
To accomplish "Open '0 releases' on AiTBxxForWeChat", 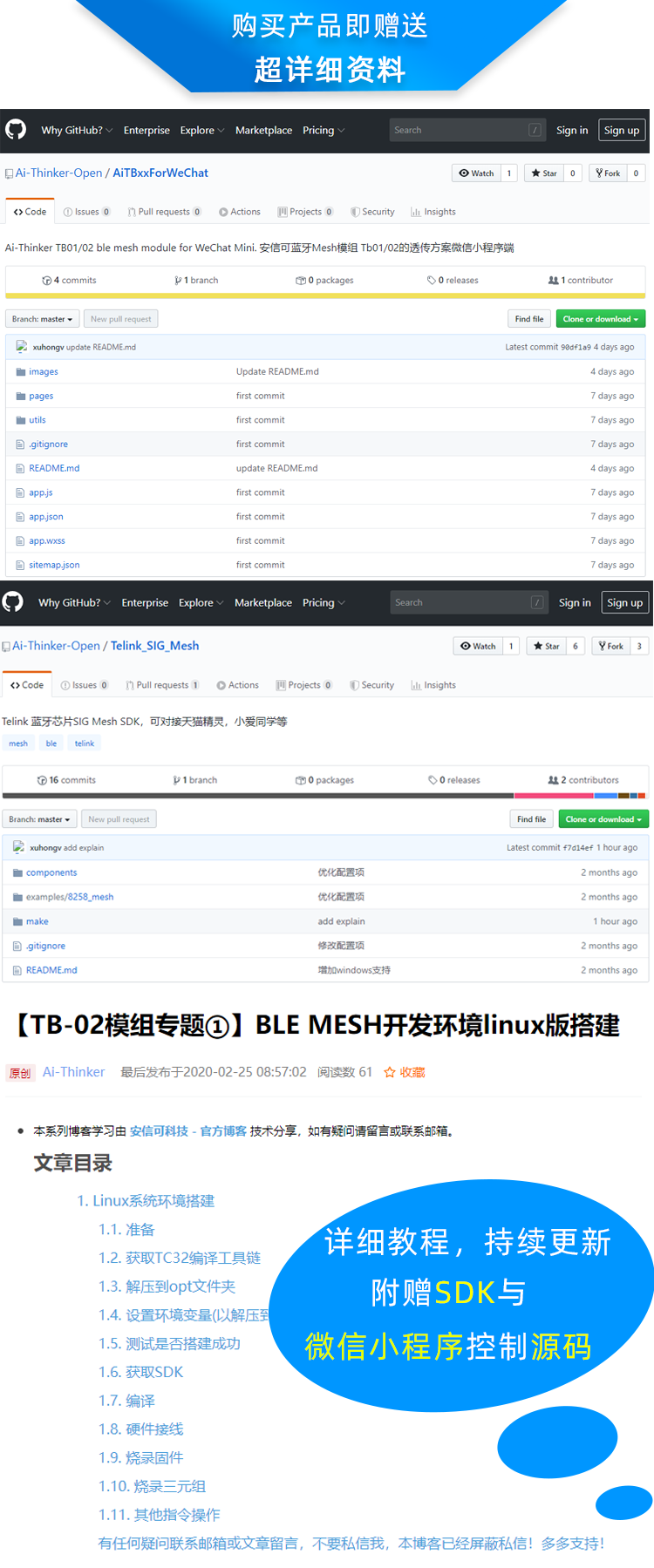I will pyautogui.click(x=453, y=280).
